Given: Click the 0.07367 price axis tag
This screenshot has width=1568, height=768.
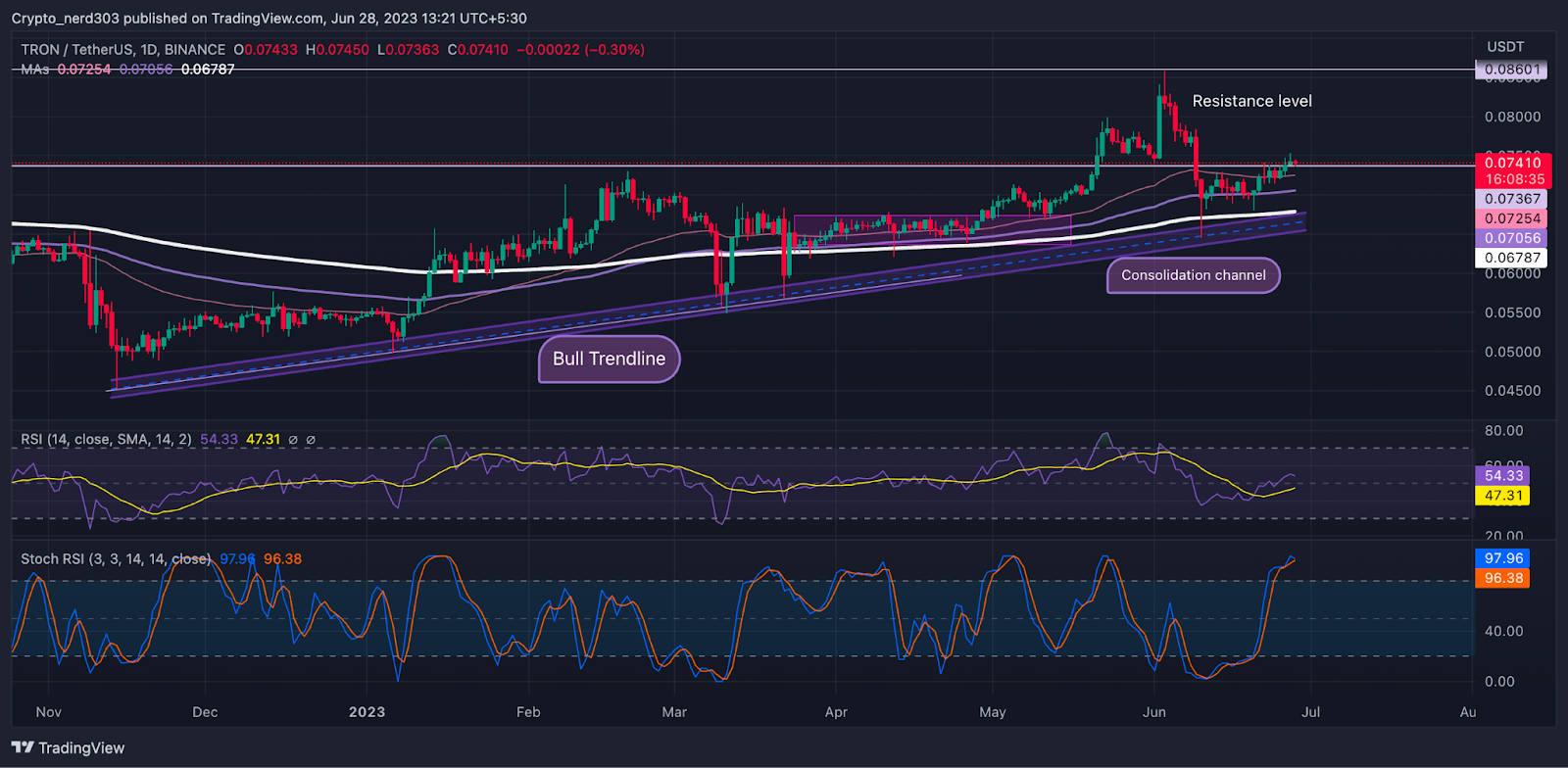Looking at the screenshot, I should 1512,199.
